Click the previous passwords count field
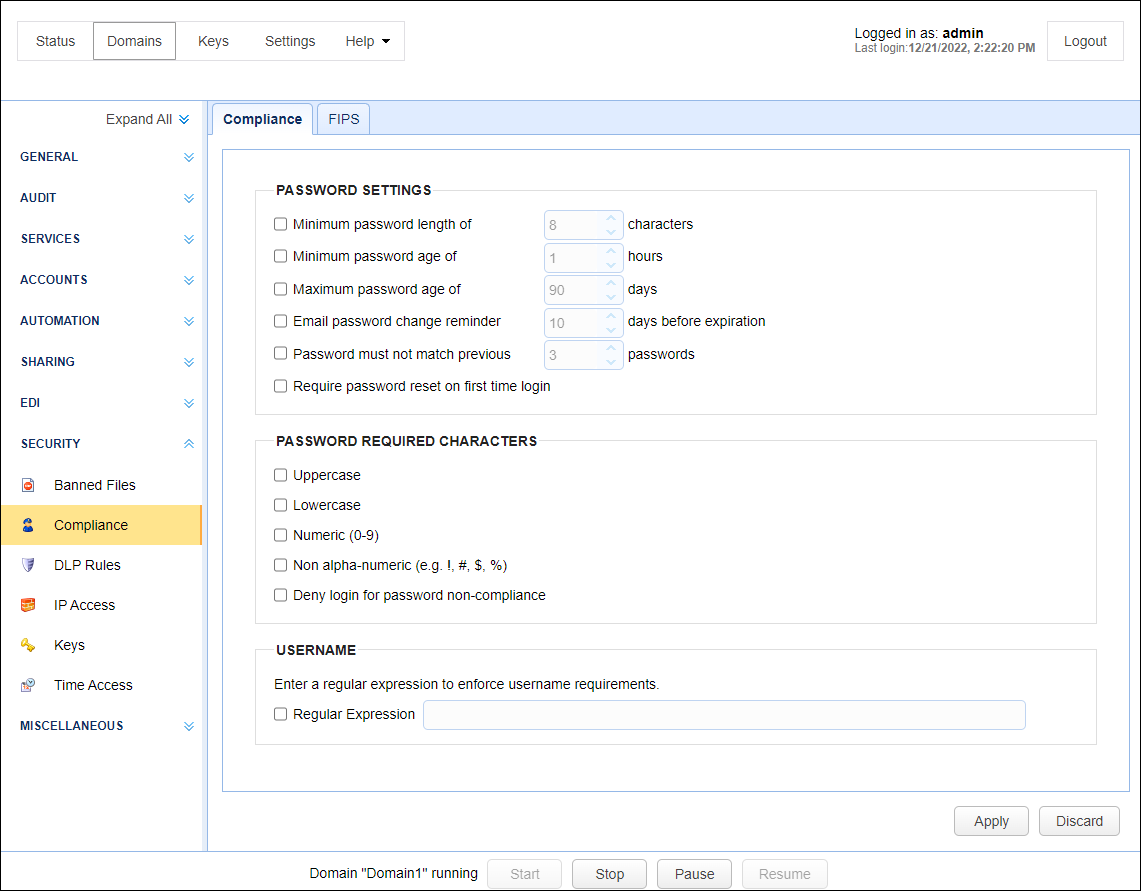 [x=584, y=355]
